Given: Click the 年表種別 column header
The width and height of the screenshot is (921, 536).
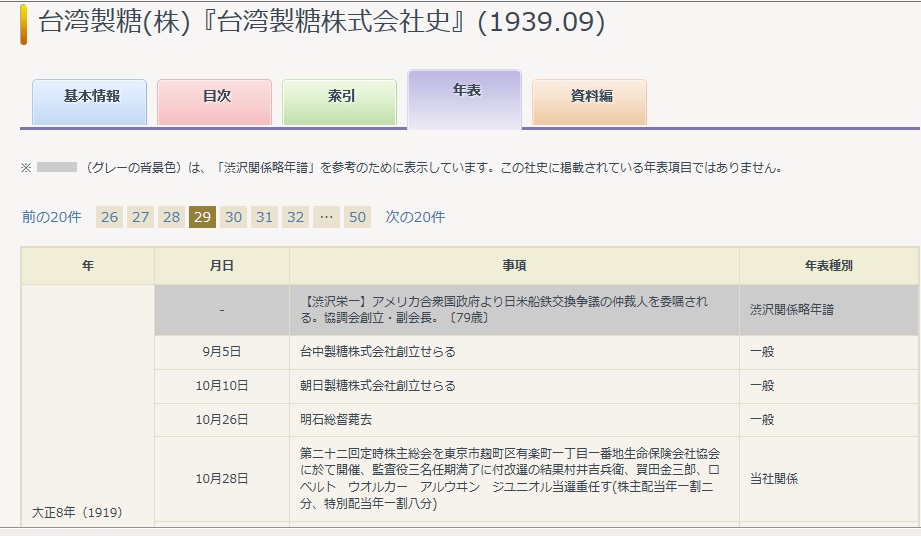Looking at the screenshot, I should coord(829,266).
